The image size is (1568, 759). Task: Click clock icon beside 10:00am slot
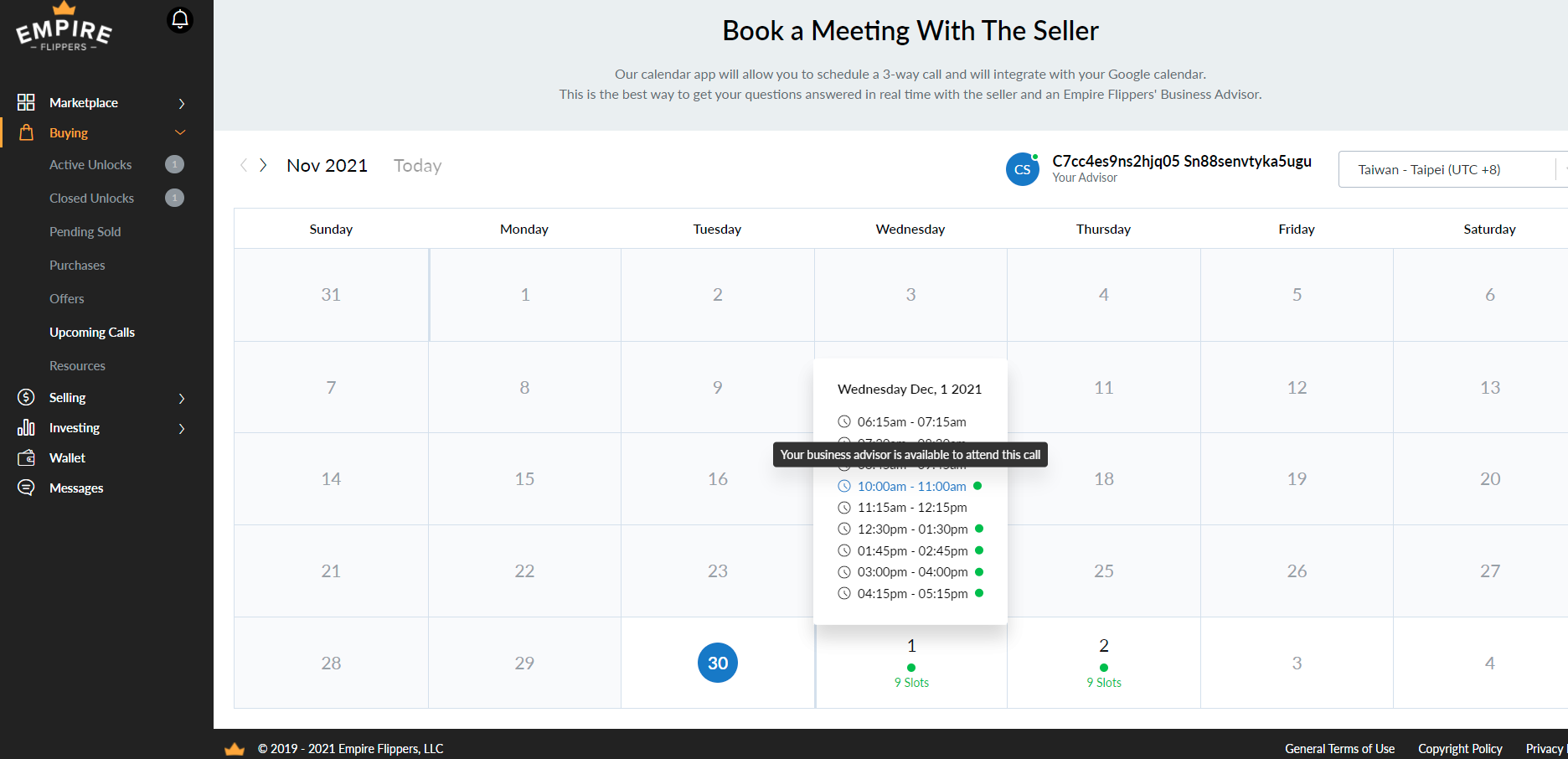pyautogui.click(x=844, y=486)
